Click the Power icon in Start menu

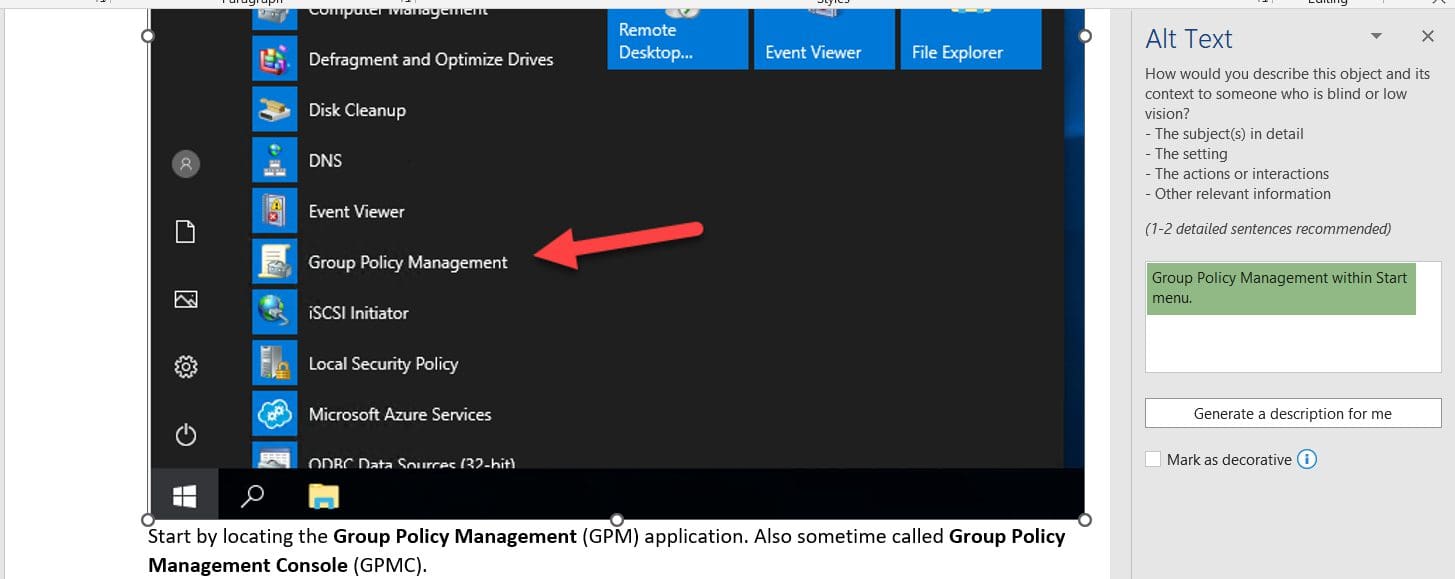point(186,435)
